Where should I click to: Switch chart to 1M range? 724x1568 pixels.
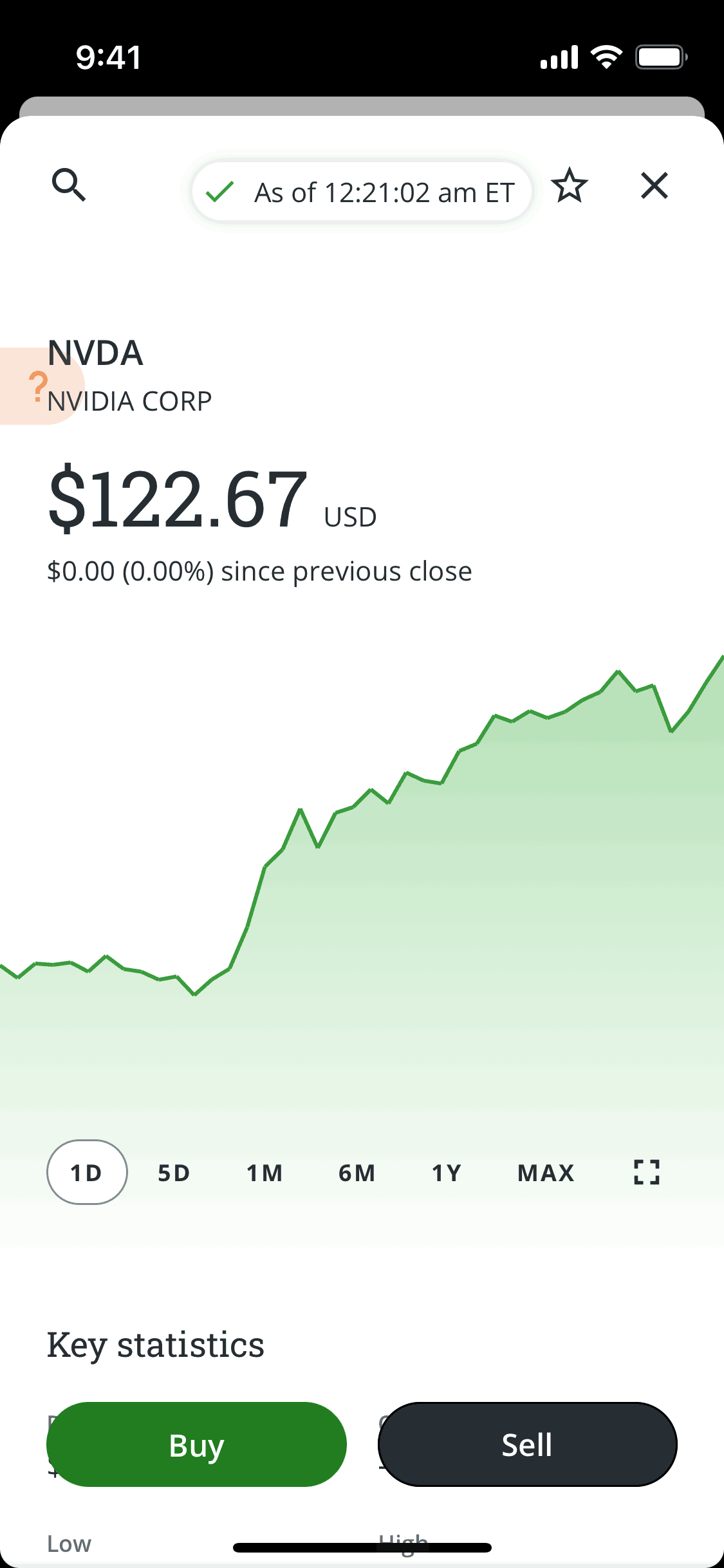265,1172
